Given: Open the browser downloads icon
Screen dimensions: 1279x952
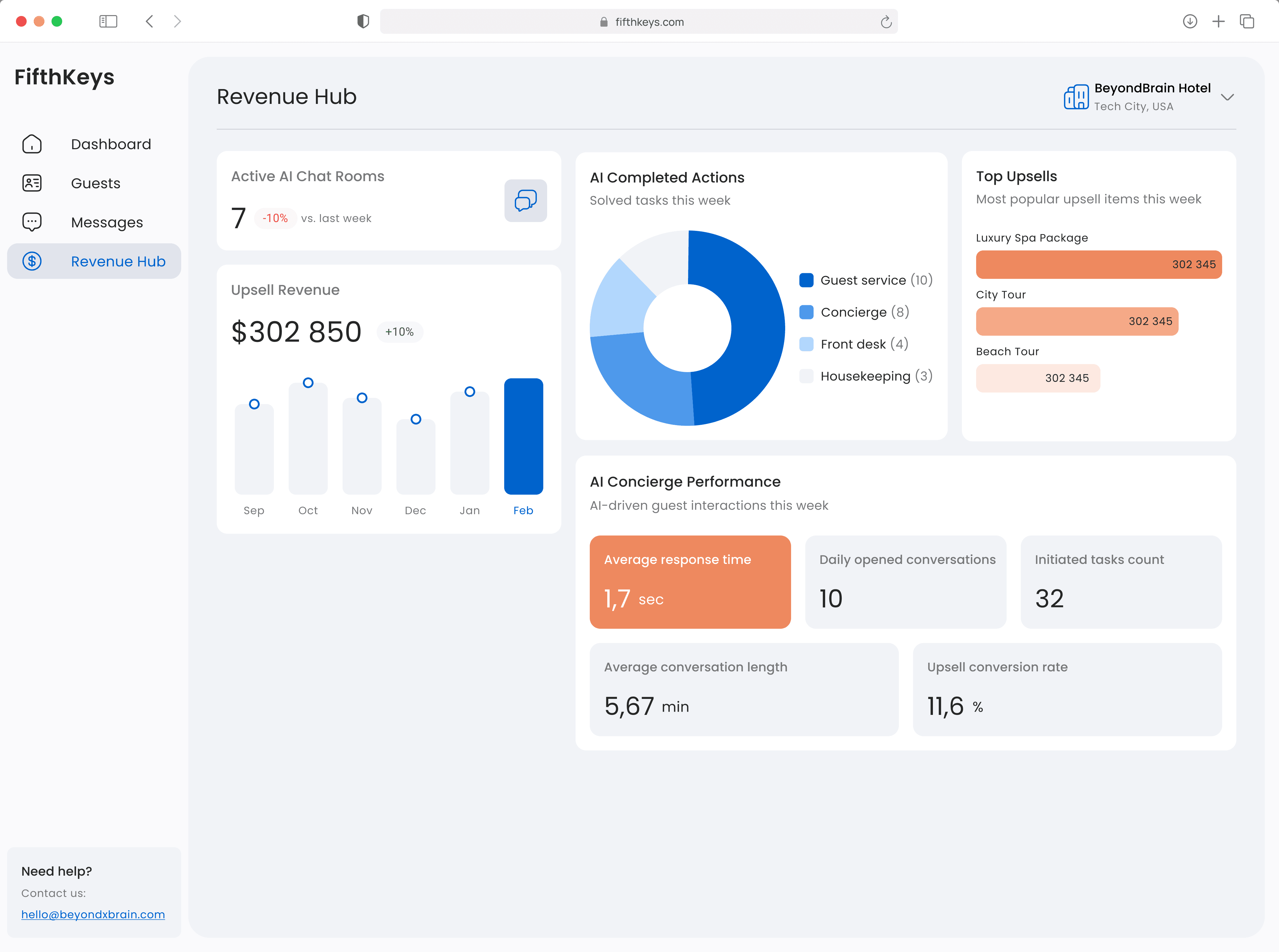Looking at the screenshot, I should coord(1190,21).
